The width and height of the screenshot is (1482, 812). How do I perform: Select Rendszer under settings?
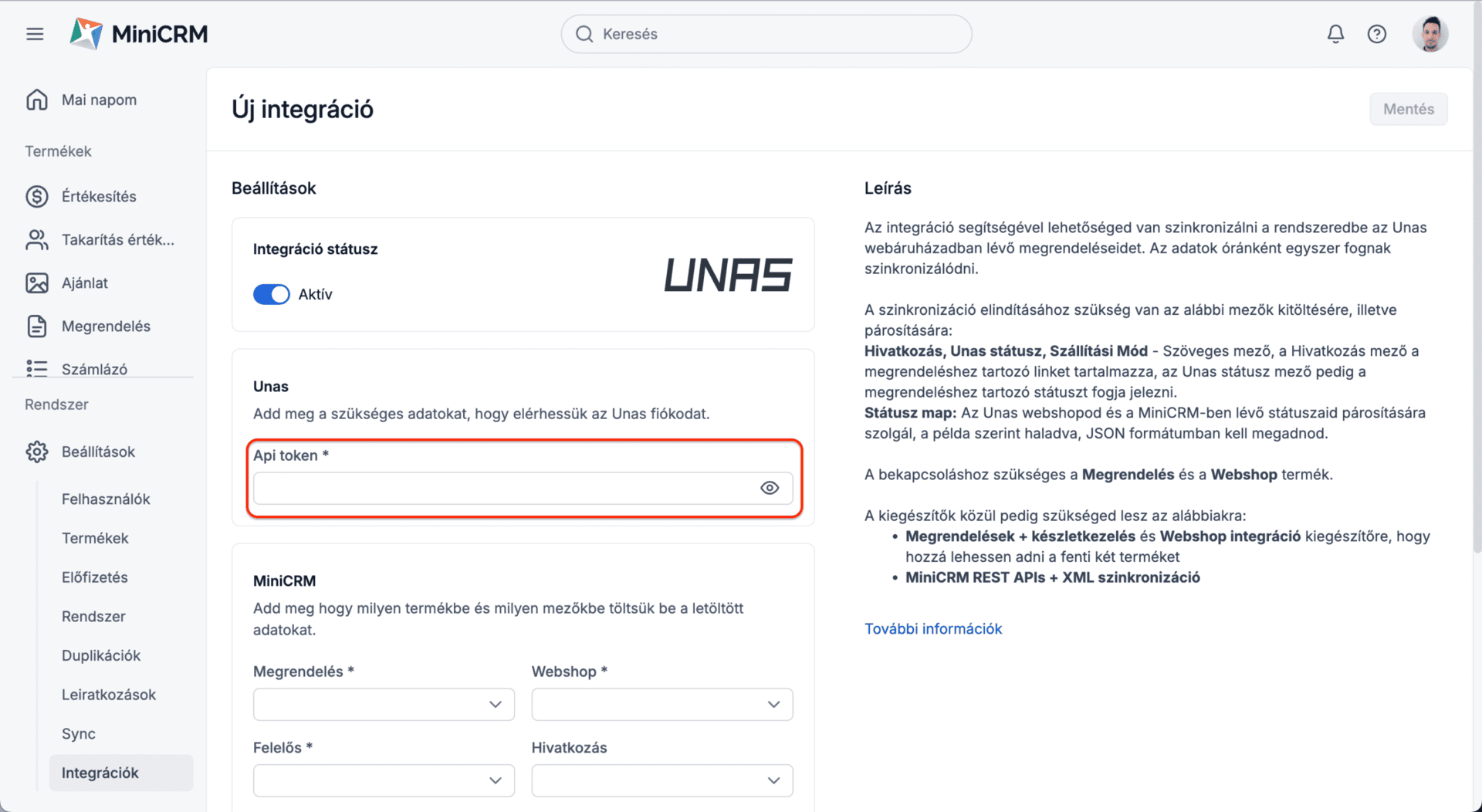(x=93, y=616)
